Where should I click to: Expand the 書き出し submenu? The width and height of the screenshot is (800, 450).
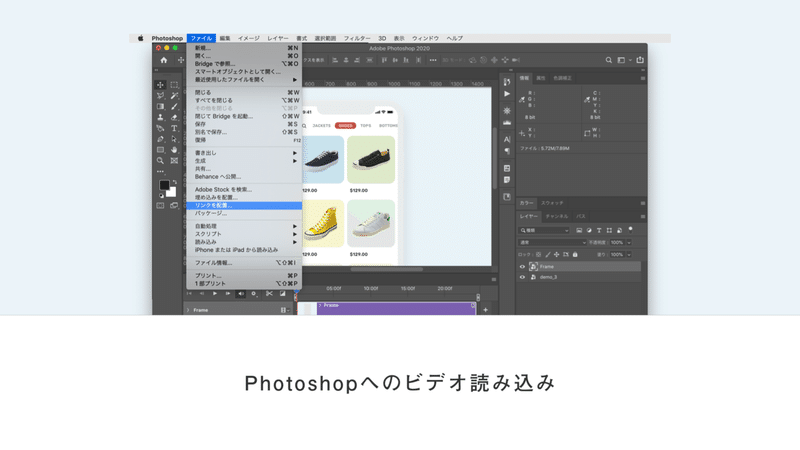click(x=244, y=153)
